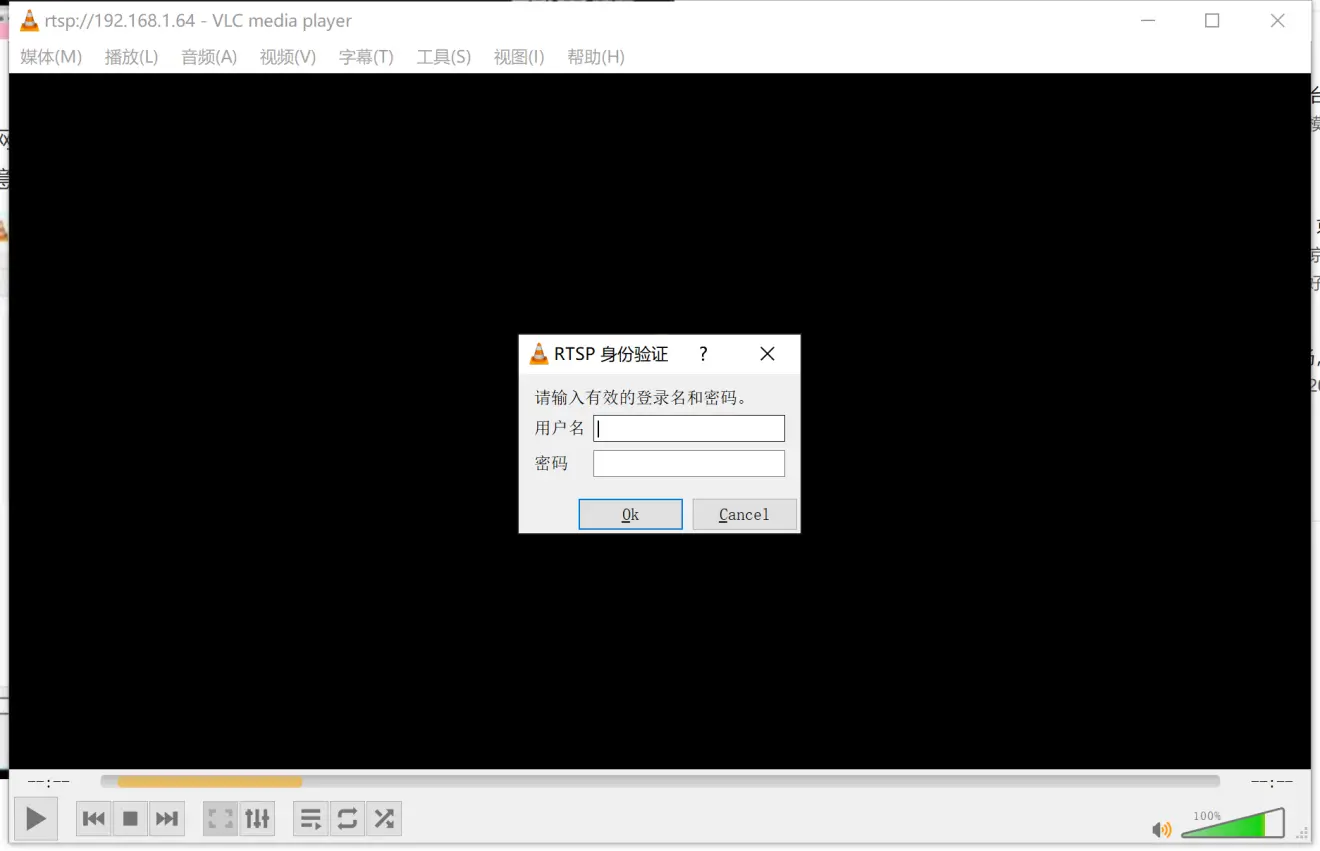Maximize the VLC media player window
The height and width of the screenshot is (851, 1320).
pyautogui.click(x=1212, y=20)
